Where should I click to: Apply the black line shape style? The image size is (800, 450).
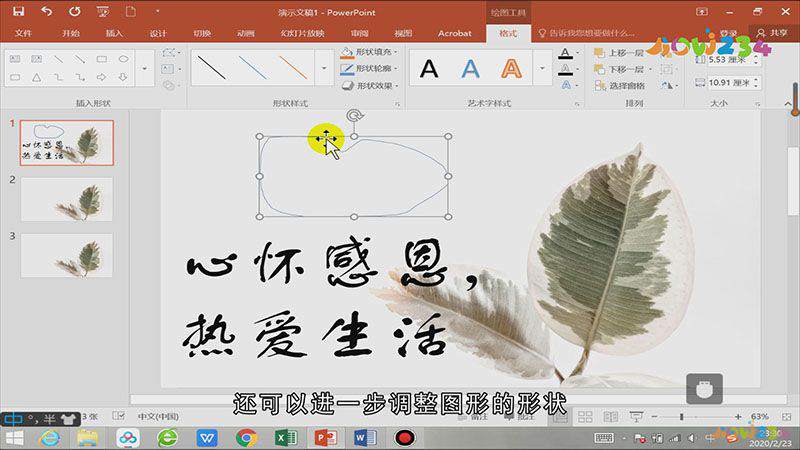211,68
